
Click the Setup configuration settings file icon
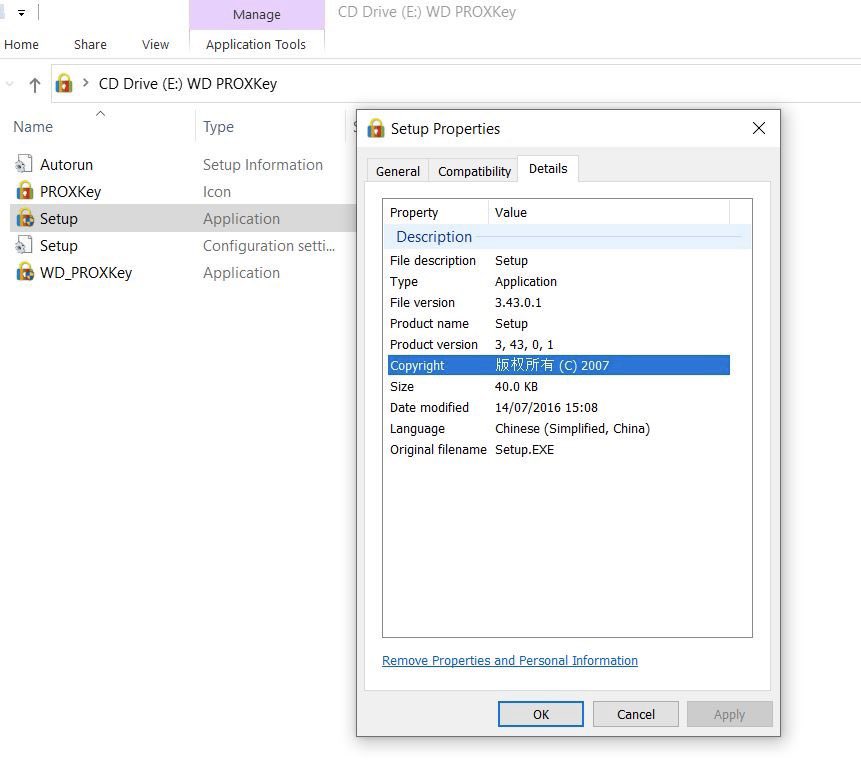click(24, 245)
